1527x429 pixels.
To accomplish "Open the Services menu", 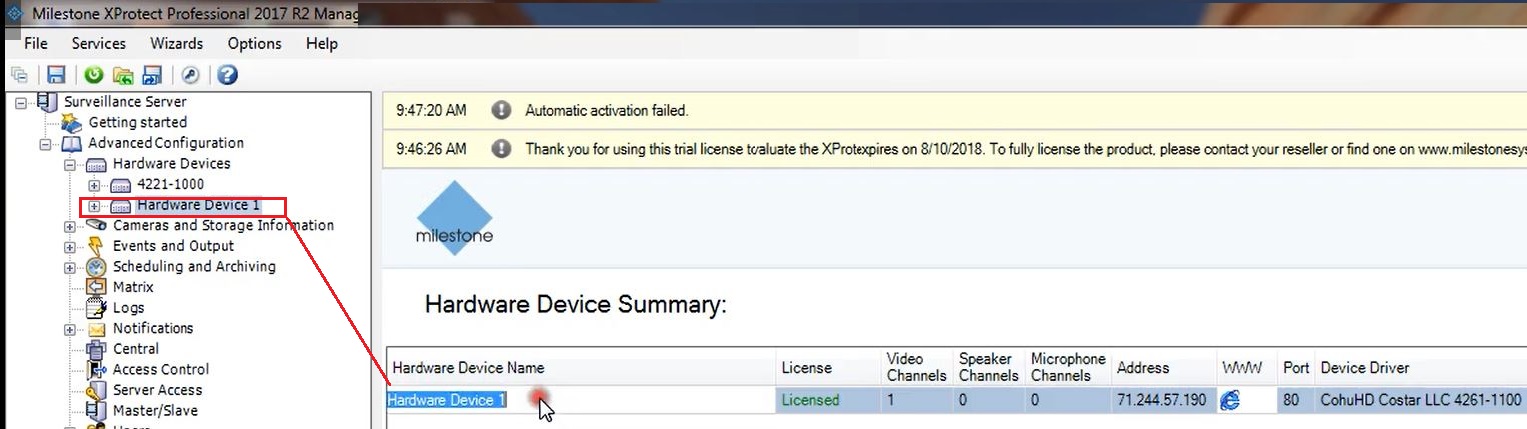I will click(x=99, y=44).
